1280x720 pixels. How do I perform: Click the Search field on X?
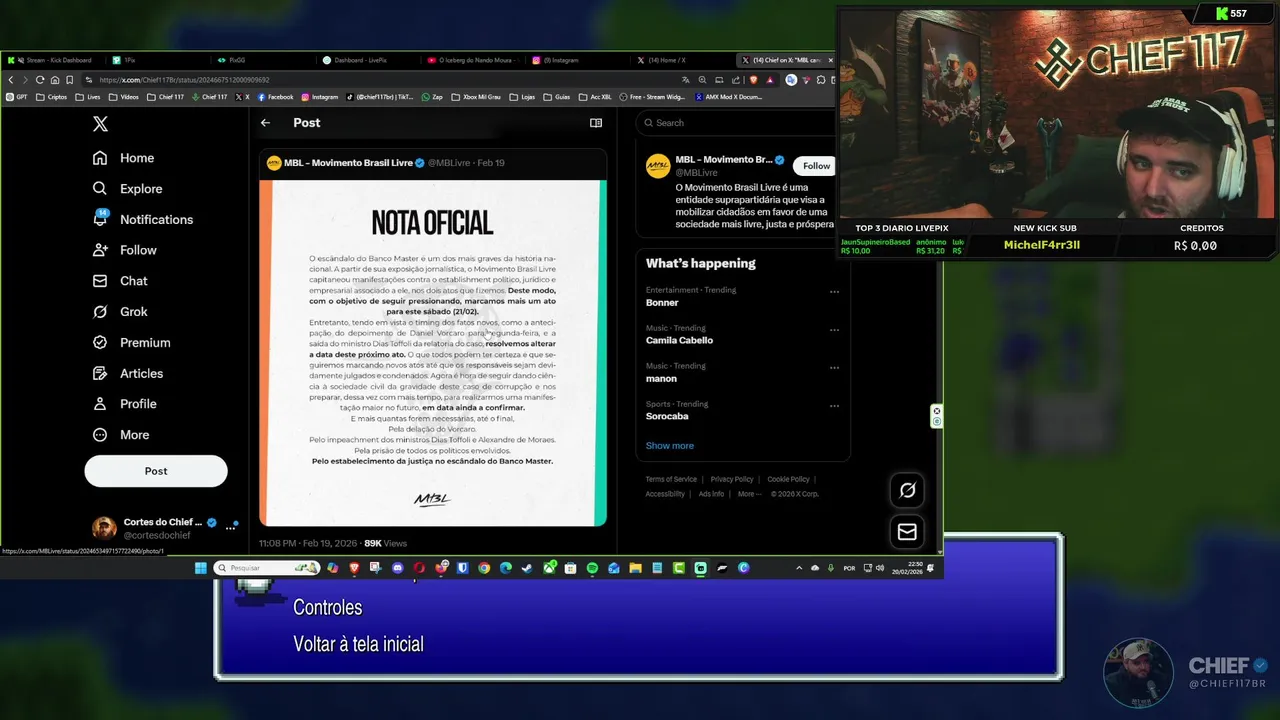pos(738,123)
